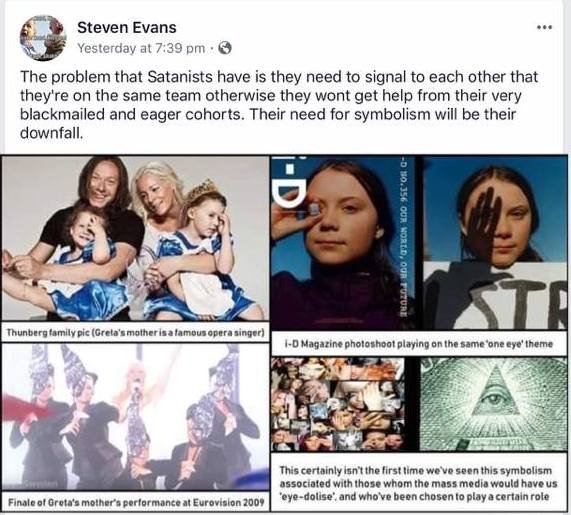Click the globe public audience icon
This screenshot has height=515, width=571.
coord(225,48)
